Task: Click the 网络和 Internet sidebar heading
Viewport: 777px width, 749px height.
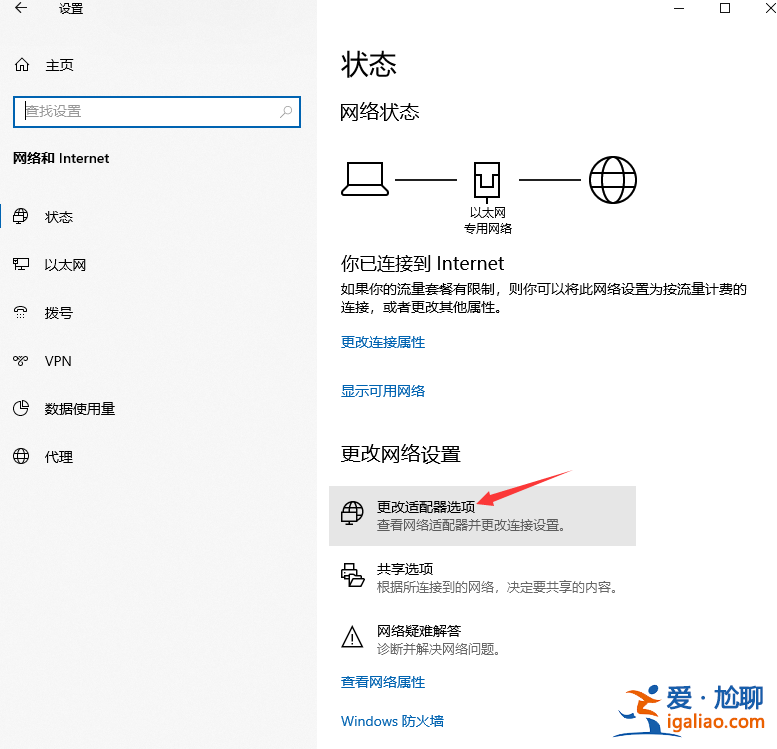Action: tap(61, 158)
